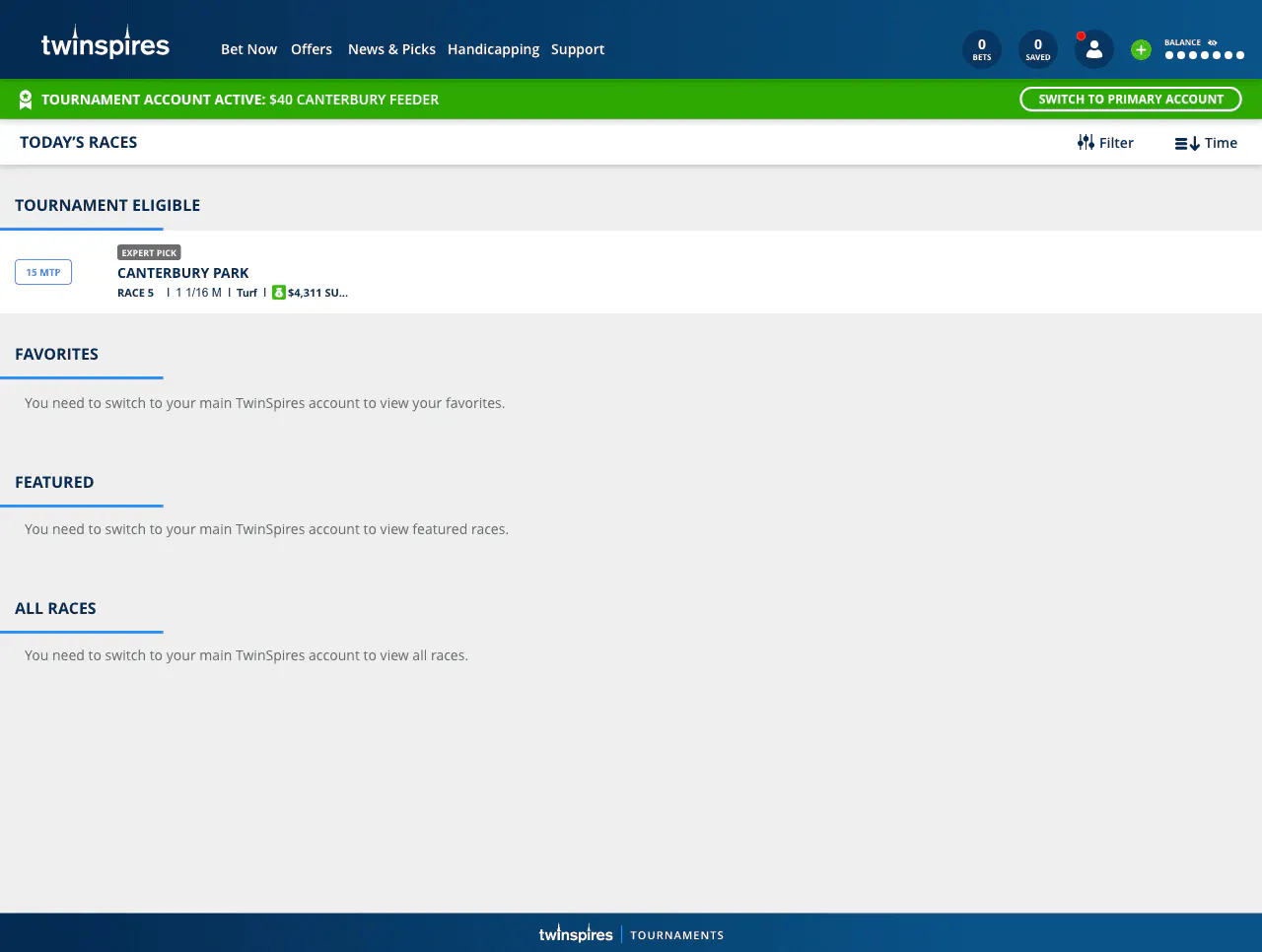This screenshot has width=1262, height=952.
Task: Open the account profile icon
Action: tap(1094, 49)
